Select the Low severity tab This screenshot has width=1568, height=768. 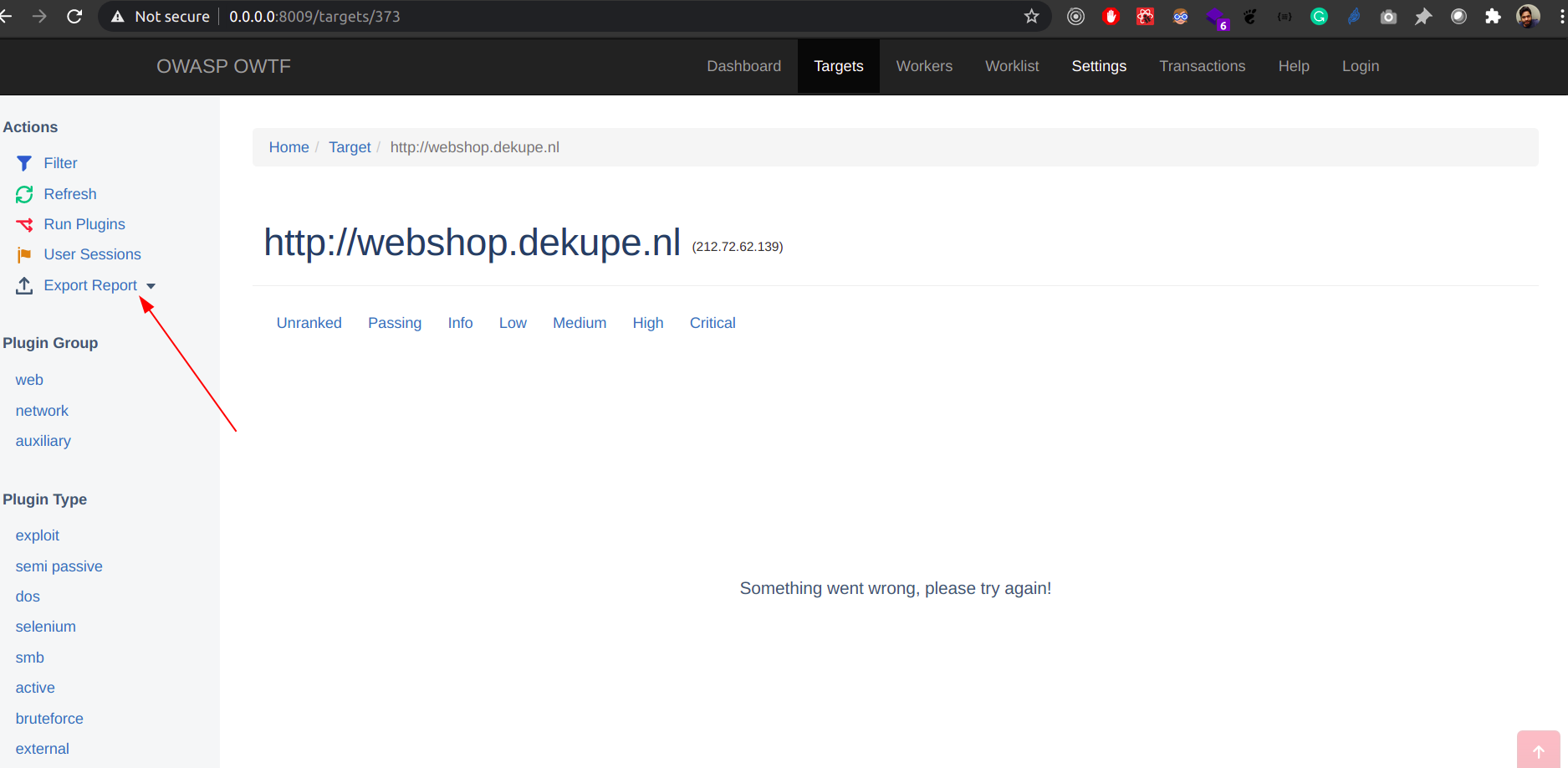point(513,323)
